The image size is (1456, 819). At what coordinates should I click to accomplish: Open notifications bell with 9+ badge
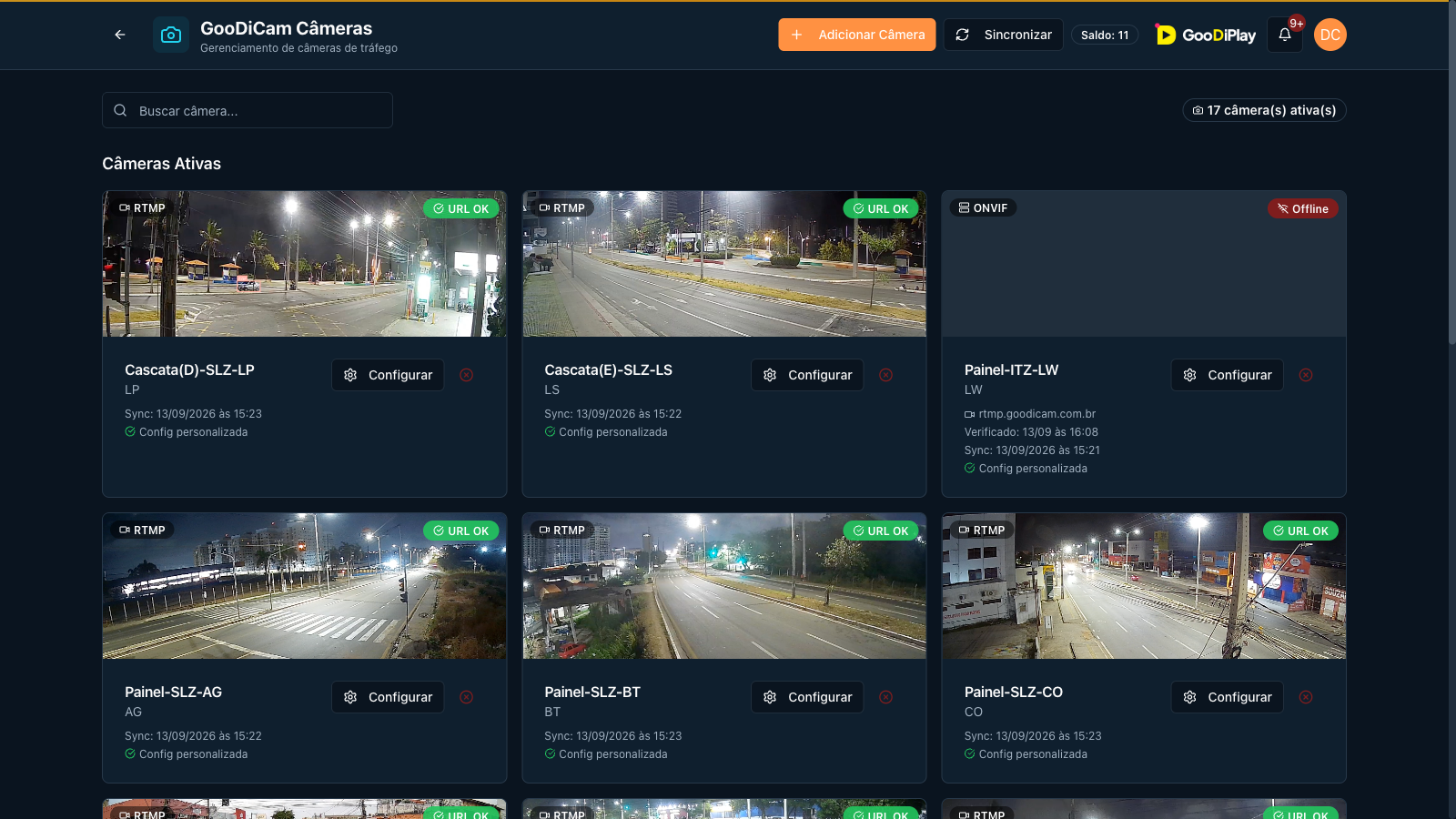click(x=1285, y=35)
